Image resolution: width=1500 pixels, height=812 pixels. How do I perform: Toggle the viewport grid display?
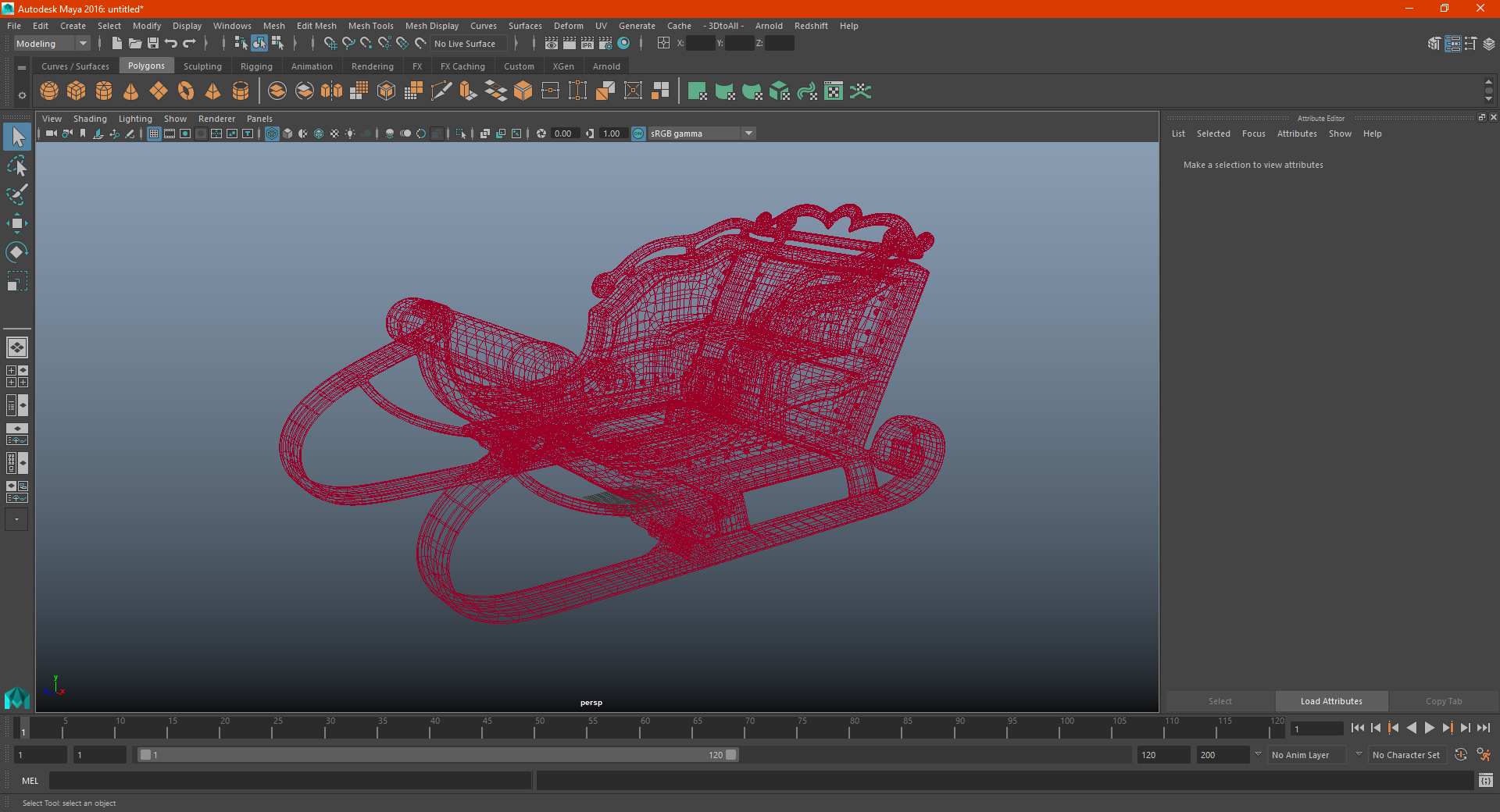154,134
